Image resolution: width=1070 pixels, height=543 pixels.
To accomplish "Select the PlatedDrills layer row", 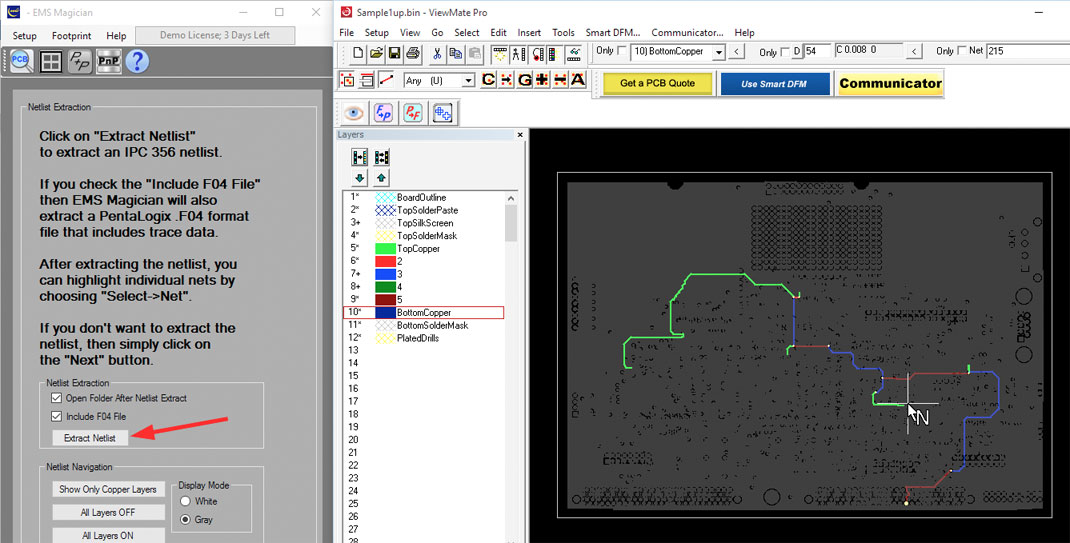I will tap(423, 338).
